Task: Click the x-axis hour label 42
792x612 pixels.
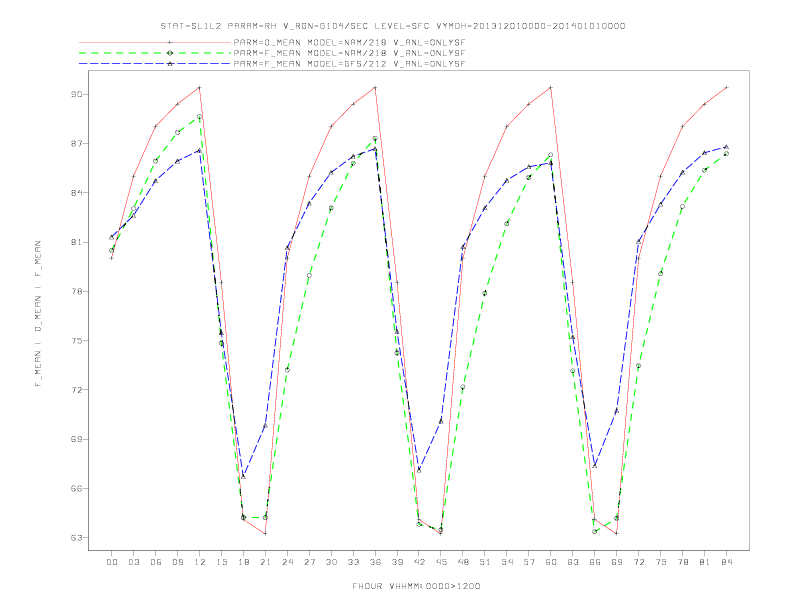Action: click(x=419, y=562)
